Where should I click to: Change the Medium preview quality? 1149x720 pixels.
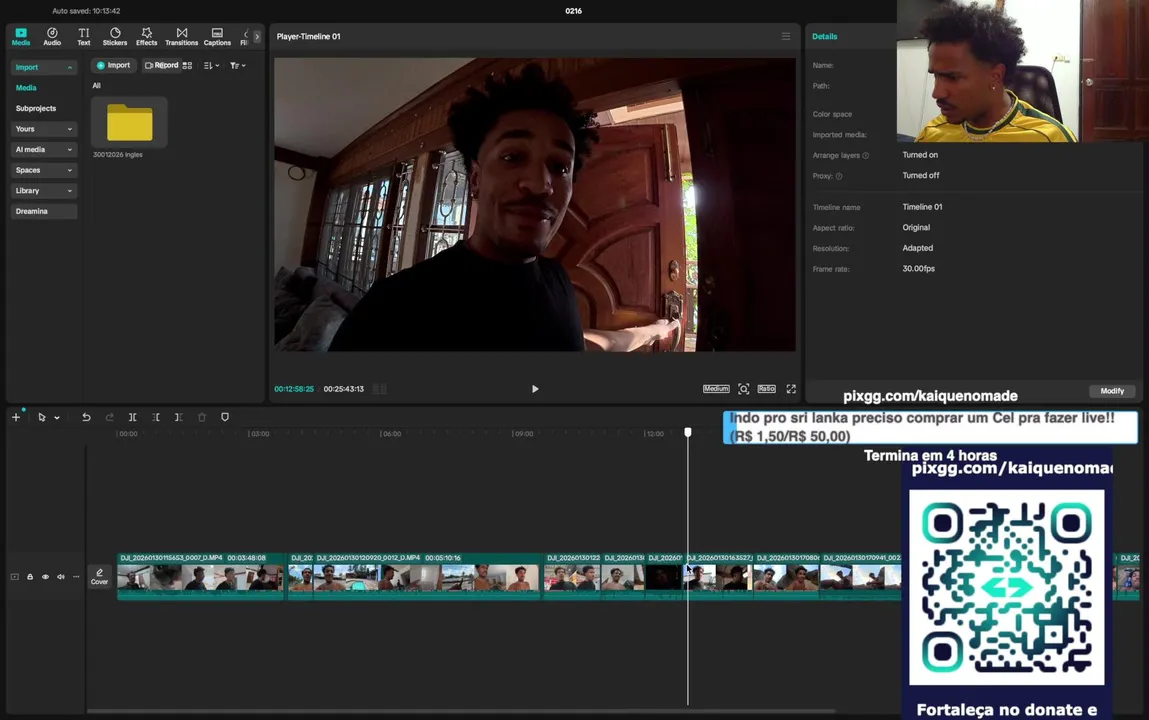coord(716,389)
